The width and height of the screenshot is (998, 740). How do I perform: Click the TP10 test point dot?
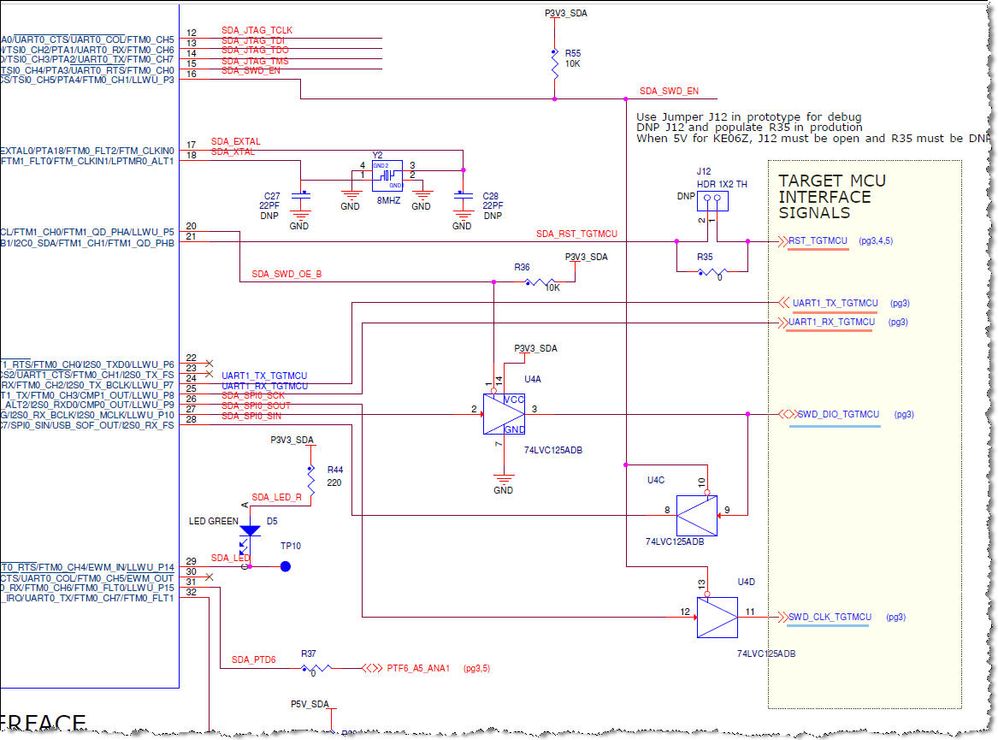[286, 566]
